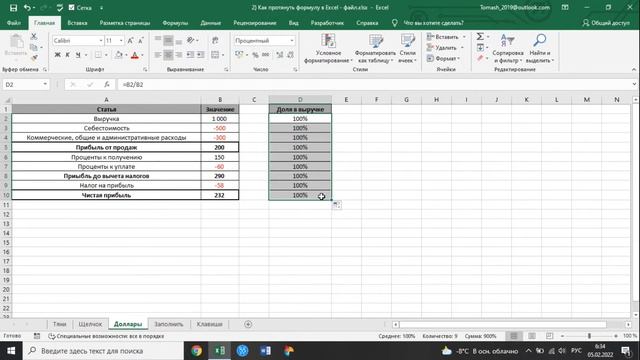Apply the comma thousands separator style (000)
This screenshot has width=640, height=360.
click(265, 55)
